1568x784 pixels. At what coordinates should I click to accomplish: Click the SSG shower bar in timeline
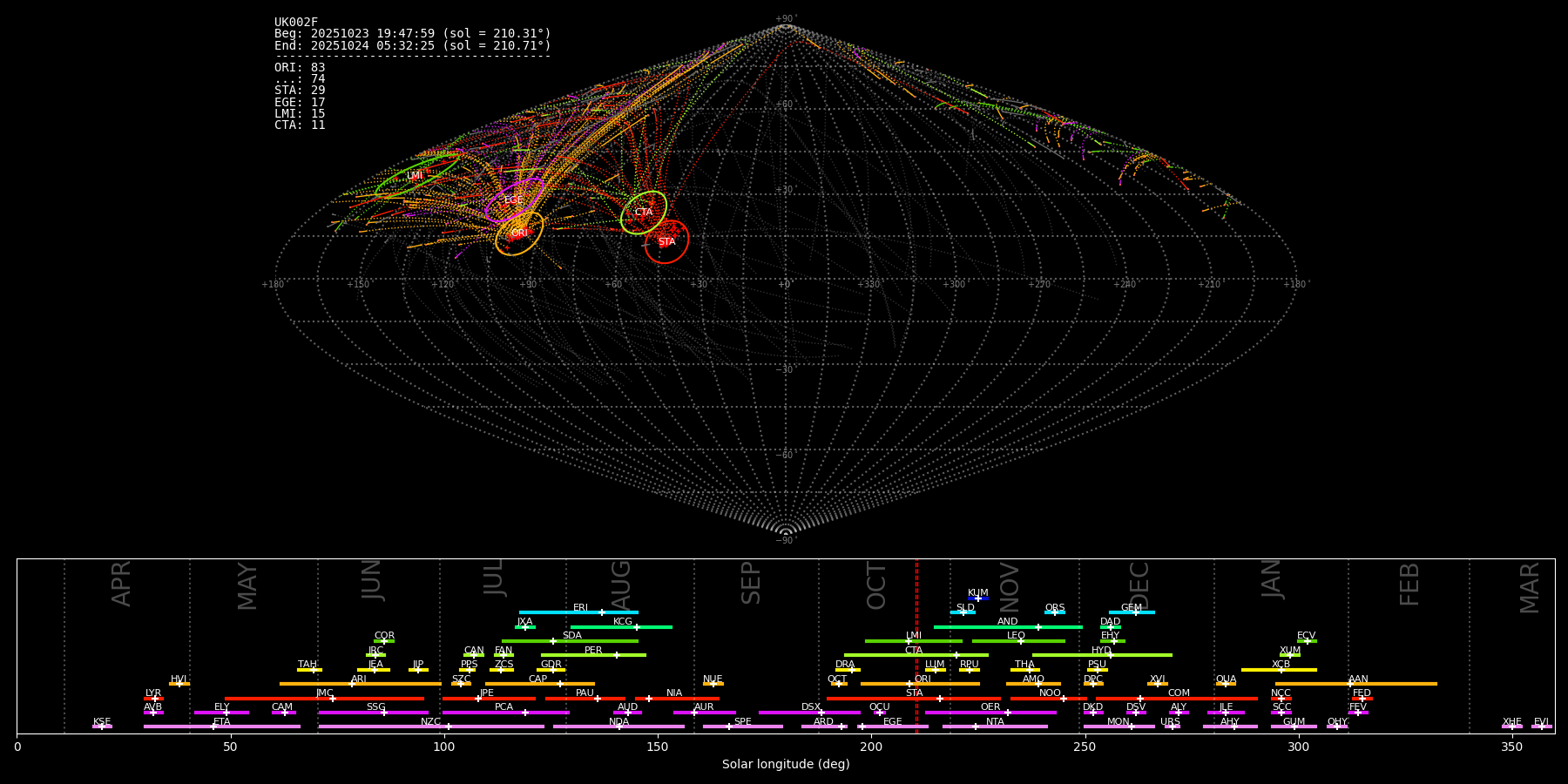click(x=374, y=713)
